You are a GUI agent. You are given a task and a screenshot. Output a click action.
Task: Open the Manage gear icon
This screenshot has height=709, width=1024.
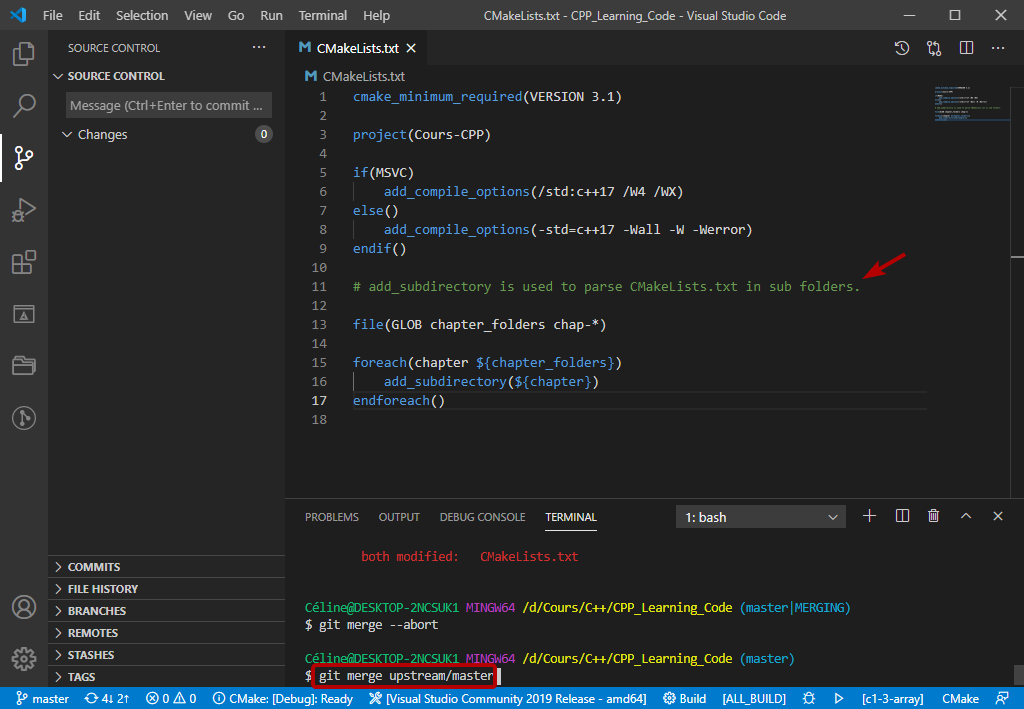click(24, 659)
